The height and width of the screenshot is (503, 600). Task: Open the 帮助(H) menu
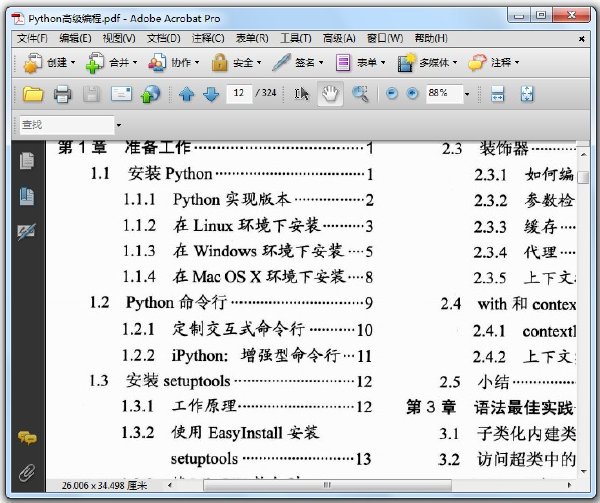point(431,38)
